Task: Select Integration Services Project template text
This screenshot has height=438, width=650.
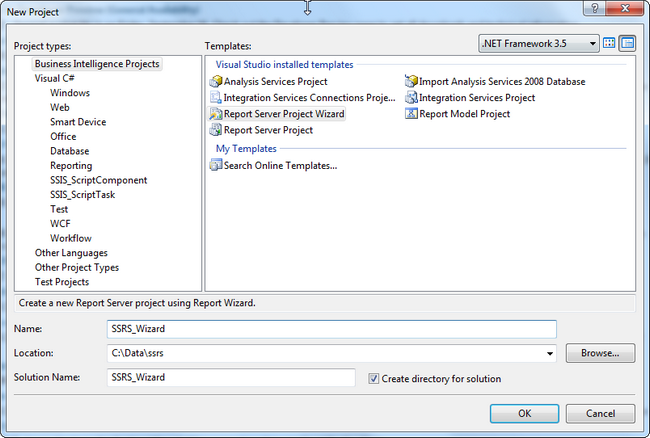Action: pyautogui.click(x=477, y=98)
